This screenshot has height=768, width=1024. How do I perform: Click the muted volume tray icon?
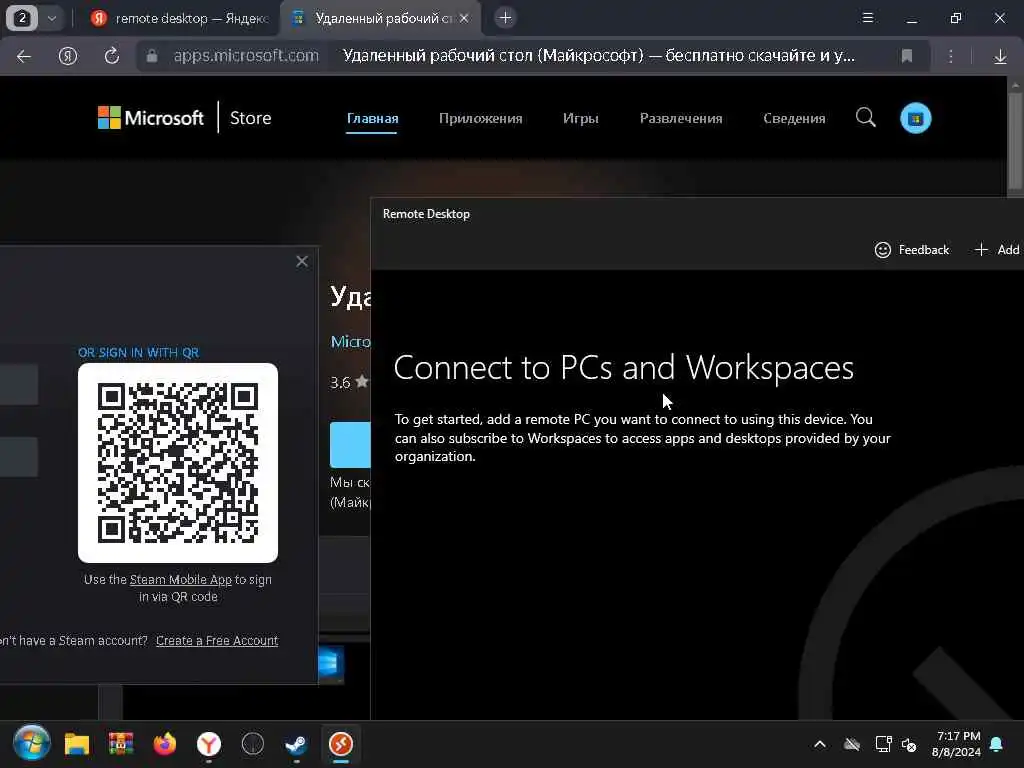(909, 744)
